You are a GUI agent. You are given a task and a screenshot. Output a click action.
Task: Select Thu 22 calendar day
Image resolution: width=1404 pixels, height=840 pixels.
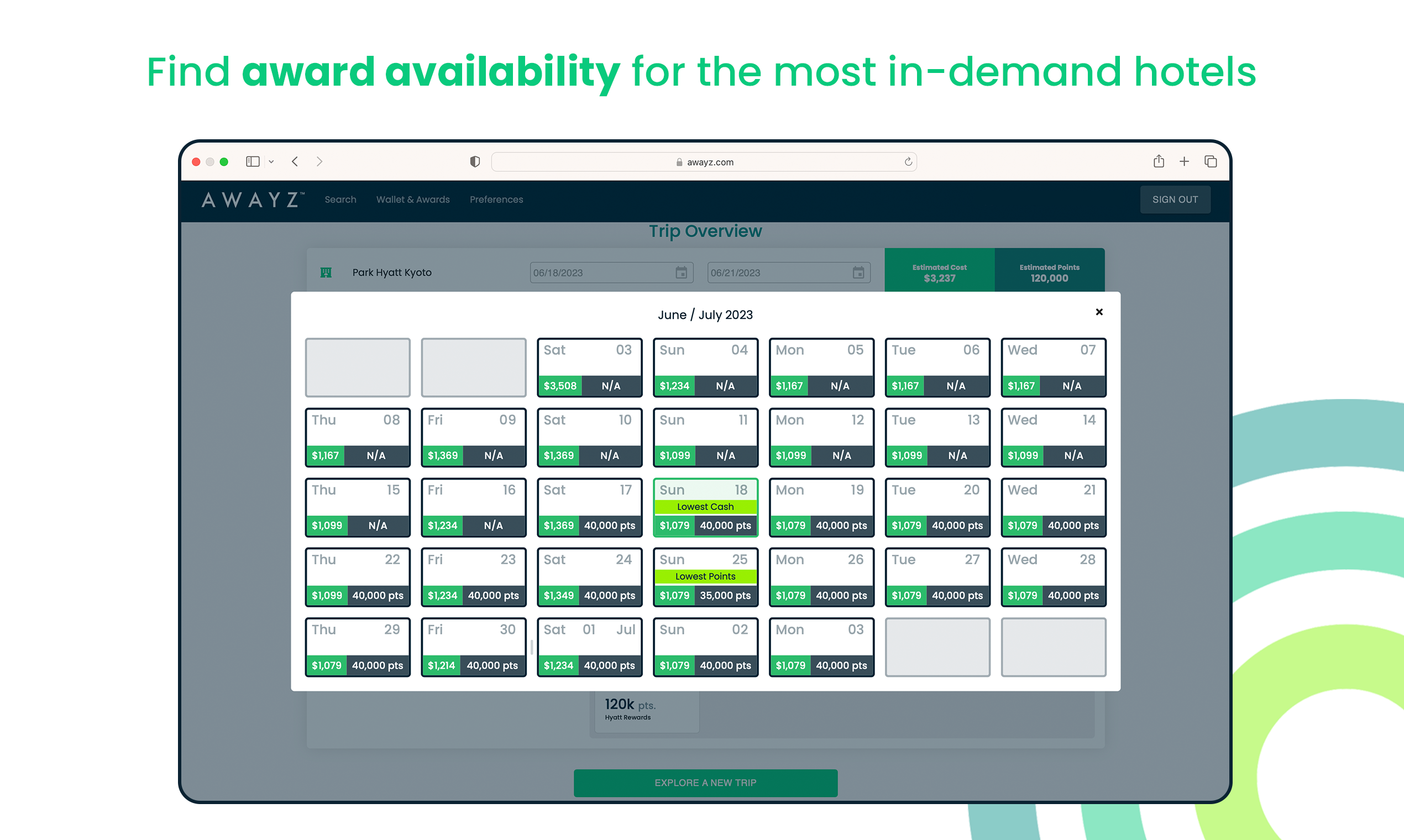pyautogui.click(x=358, y=577)
